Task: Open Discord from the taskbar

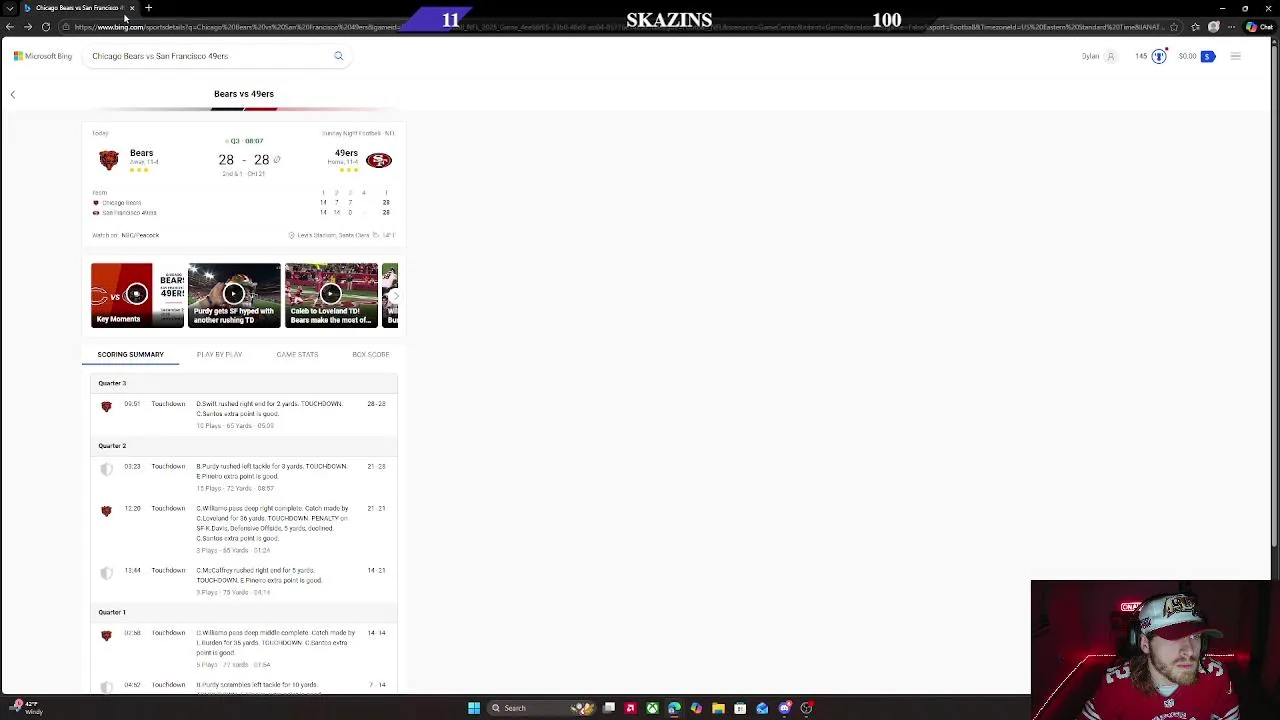Action: 784,708
